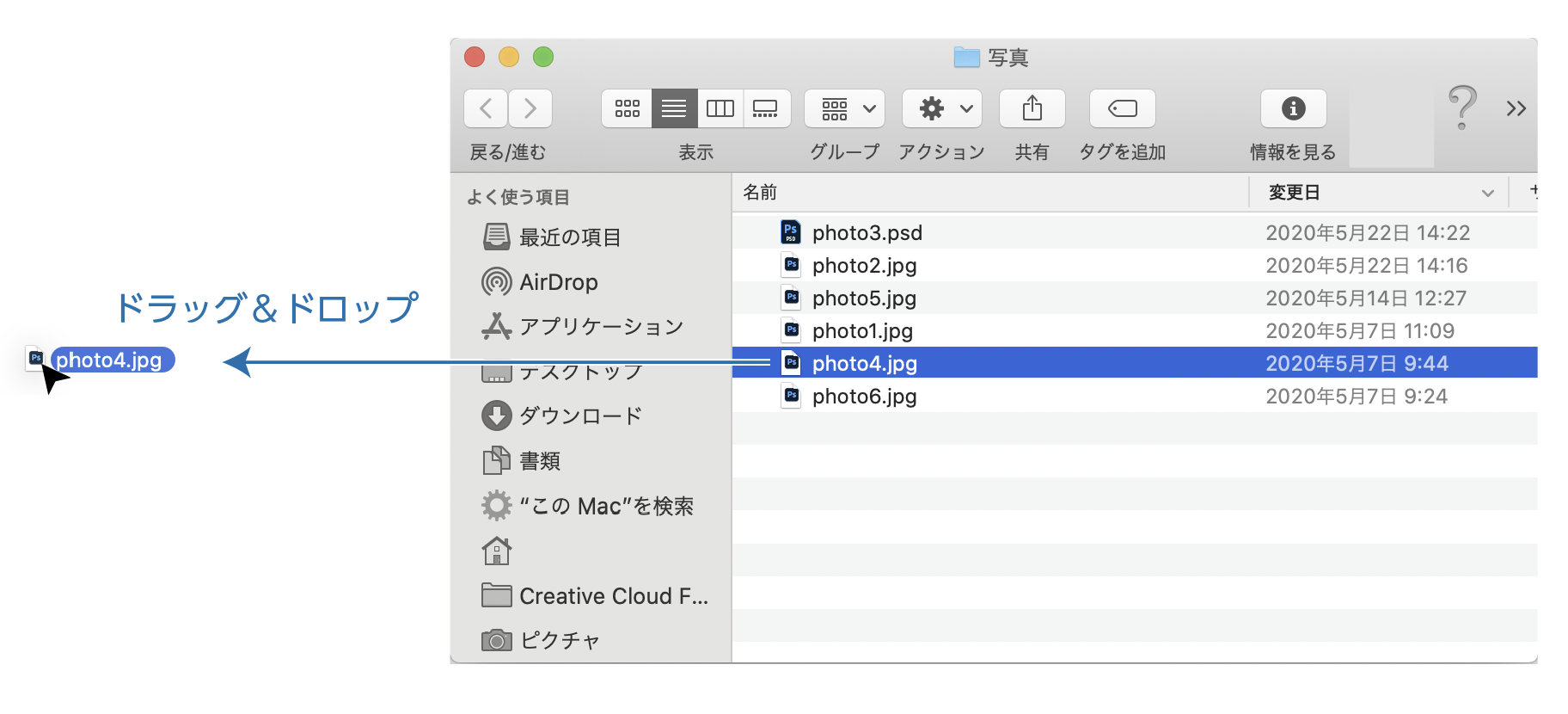Select the photo4.jpg row in the list
The width and height of the screenshot is (1568, 714).
coord(1135,363)
